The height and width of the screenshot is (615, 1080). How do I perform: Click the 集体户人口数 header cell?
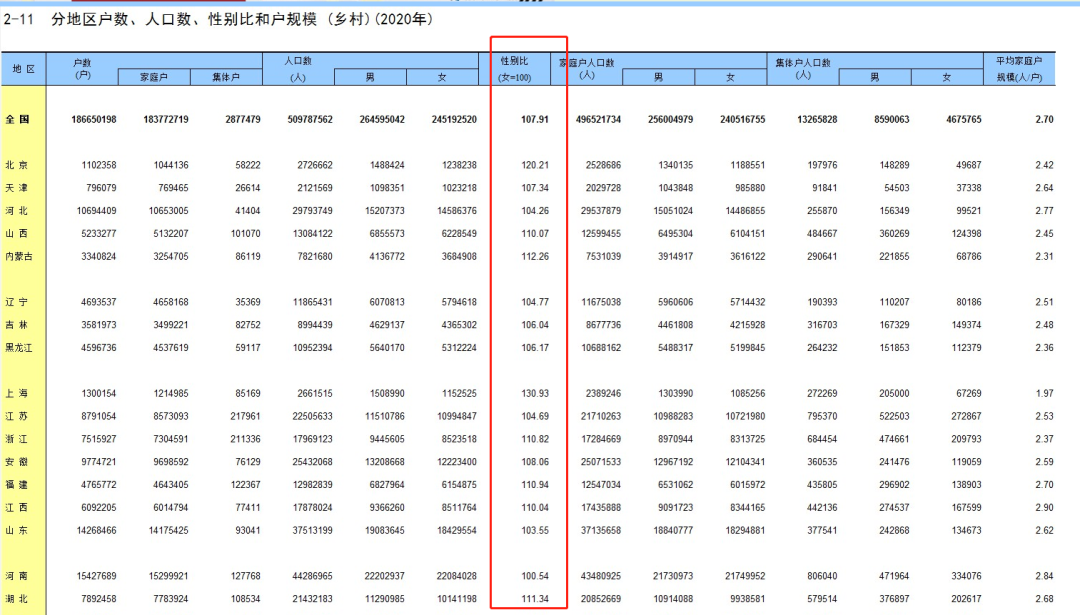click(x=803, y=69)
